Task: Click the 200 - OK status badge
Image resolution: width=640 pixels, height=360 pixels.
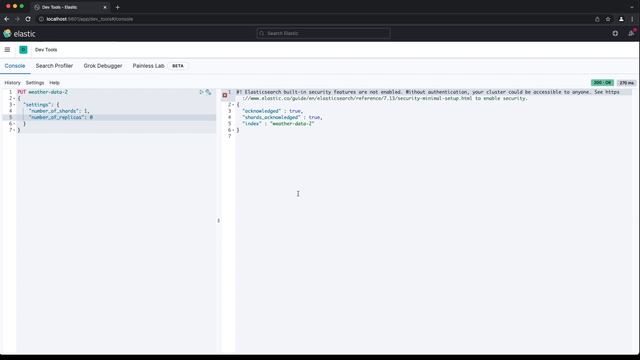Action: [602, 83]
